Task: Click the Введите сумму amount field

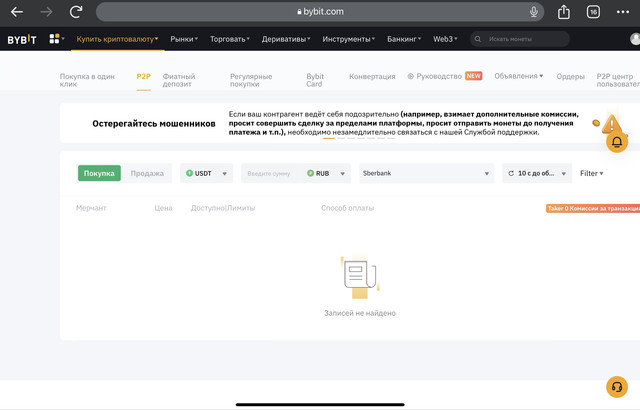Action: point(269,173)
